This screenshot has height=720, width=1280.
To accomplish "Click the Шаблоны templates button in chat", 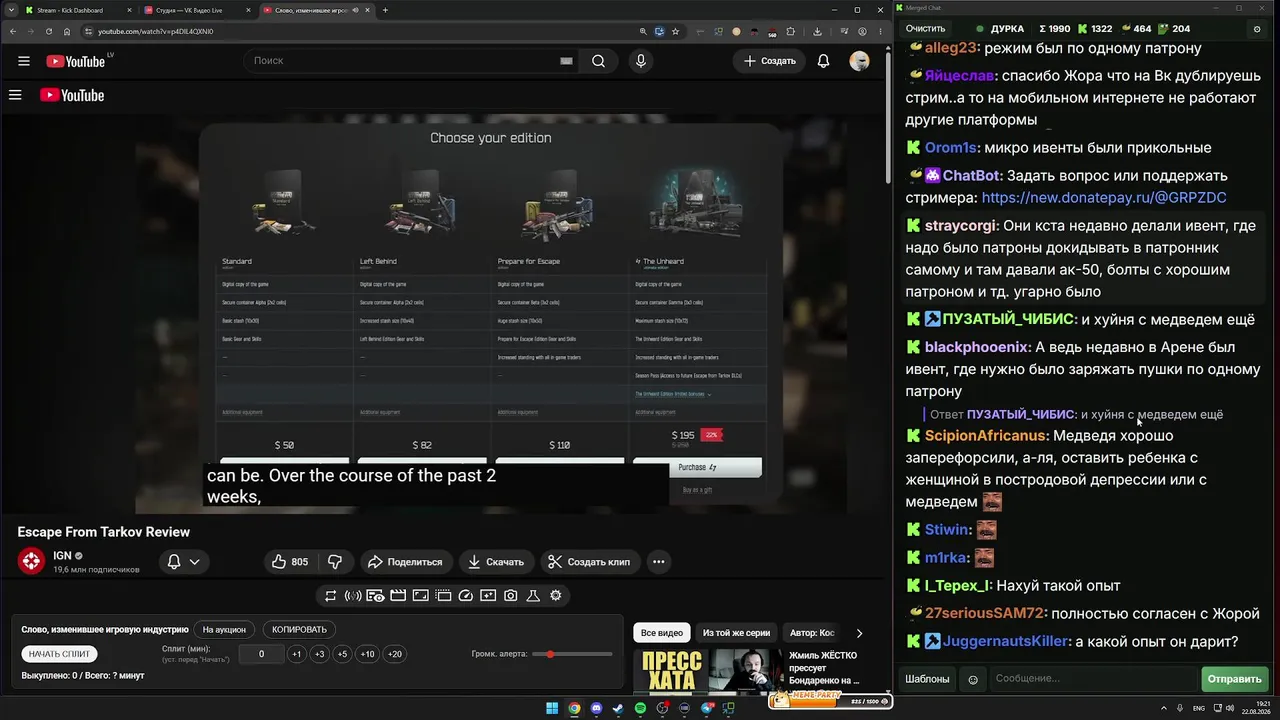I will pyautogui.click(x=927, y=679).
